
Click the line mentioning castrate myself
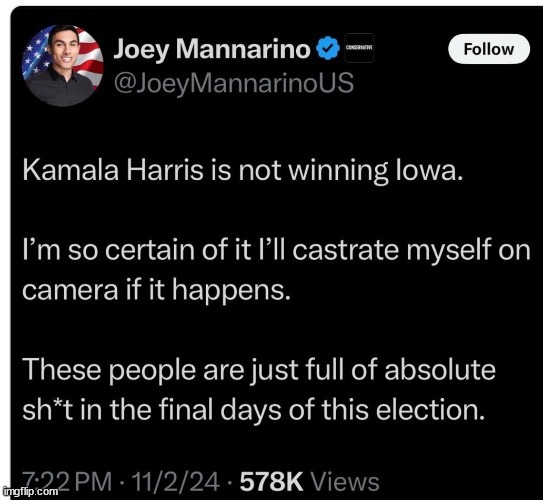pyautogui.click(x=276, y=250)
